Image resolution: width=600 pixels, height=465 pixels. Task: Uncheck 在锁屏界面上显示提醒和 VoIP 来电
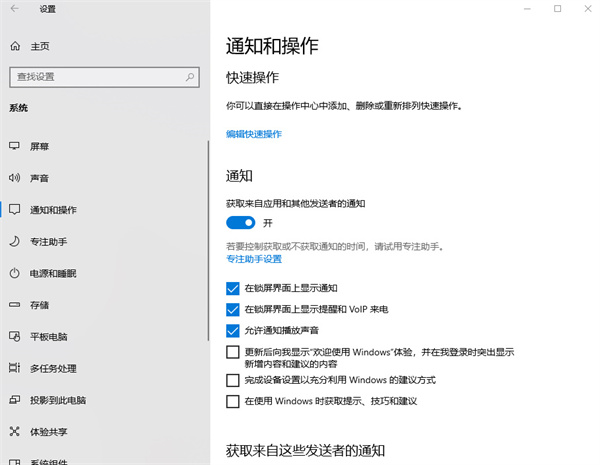[233, 309]
